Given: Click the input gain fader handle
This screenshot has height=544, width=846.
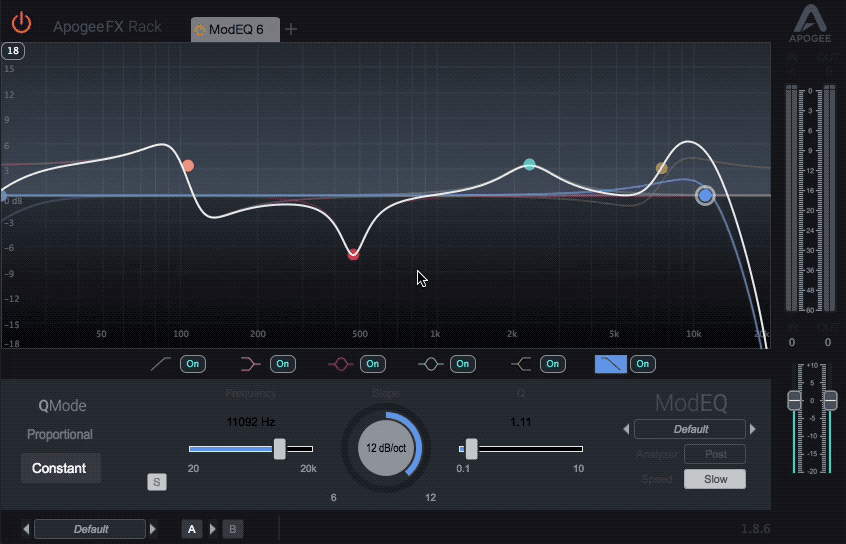Looking at the screenshot, I should (x=794, y=401).
